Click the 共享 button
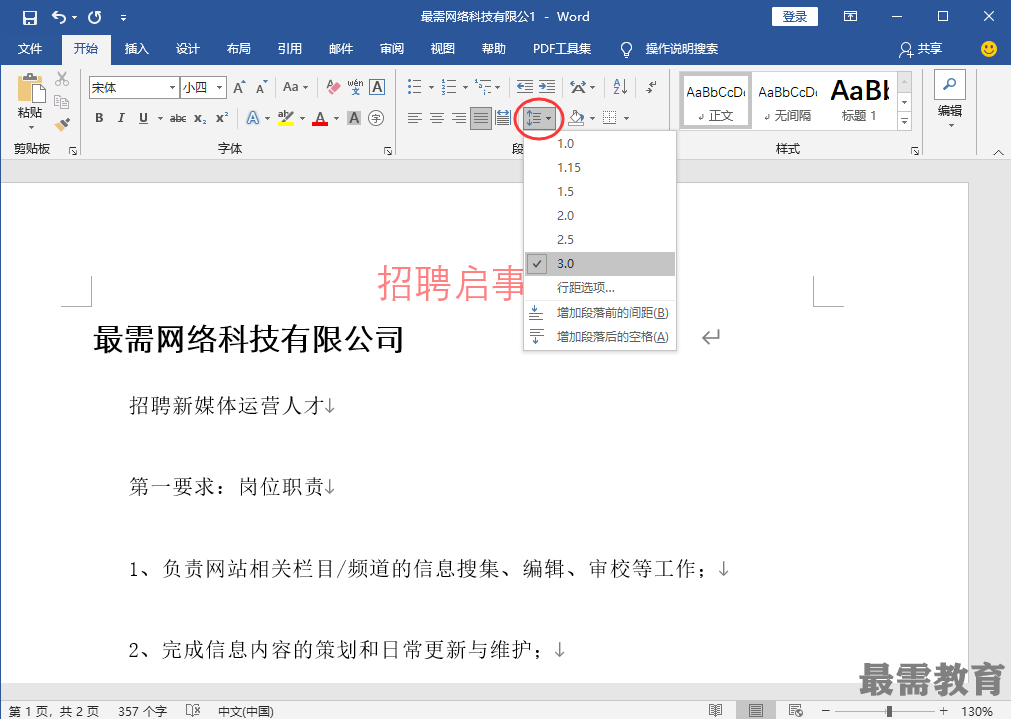 [921, 49]
